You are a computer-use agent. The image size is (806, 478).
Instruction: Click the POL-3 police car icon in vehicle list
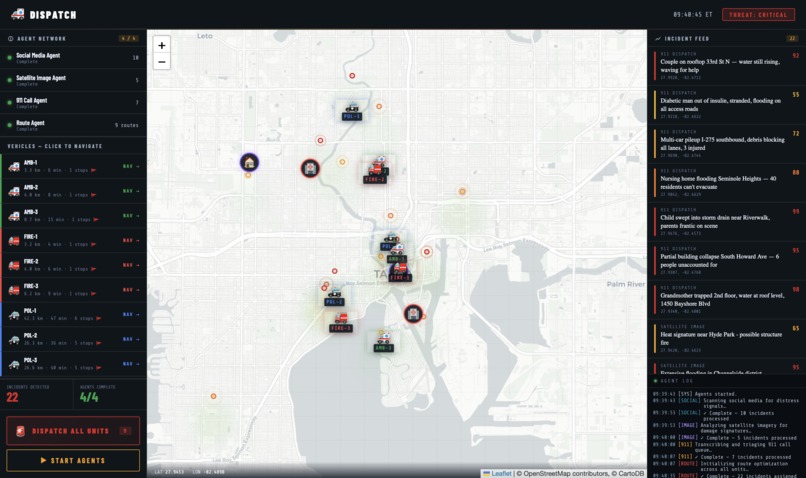14,364
